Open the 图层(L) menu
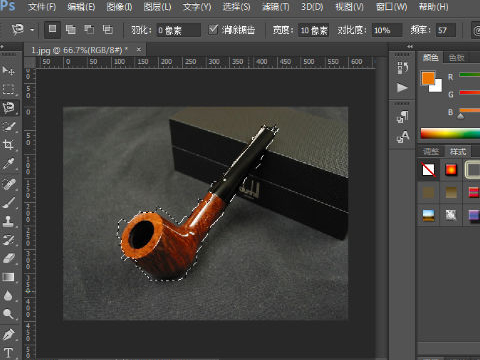This screenshot has width=480, height=360. [157, 7]
